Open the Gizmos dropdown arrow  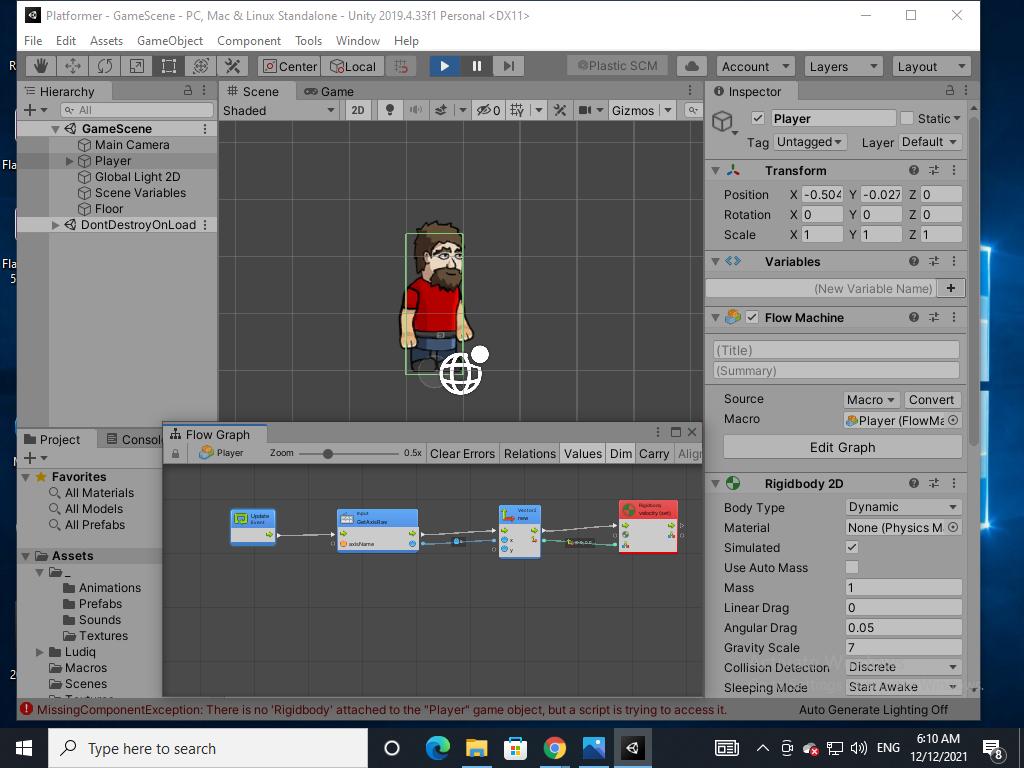pyautogui.click(x=668, y=110)
